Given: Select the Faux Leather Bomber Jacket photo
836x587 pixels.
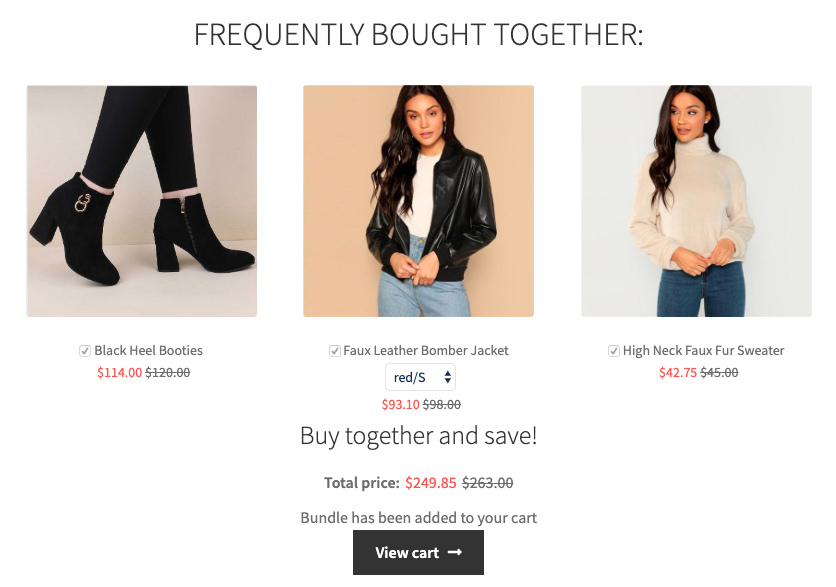Looking at the screenshot, I should [418, 201].
